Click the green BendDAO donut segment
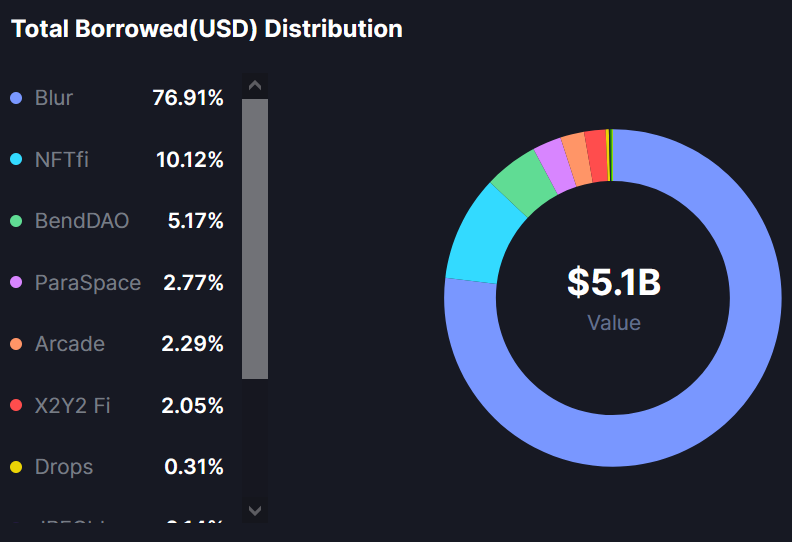The height and width of the screenshot is (542, 792). point(522,181)
